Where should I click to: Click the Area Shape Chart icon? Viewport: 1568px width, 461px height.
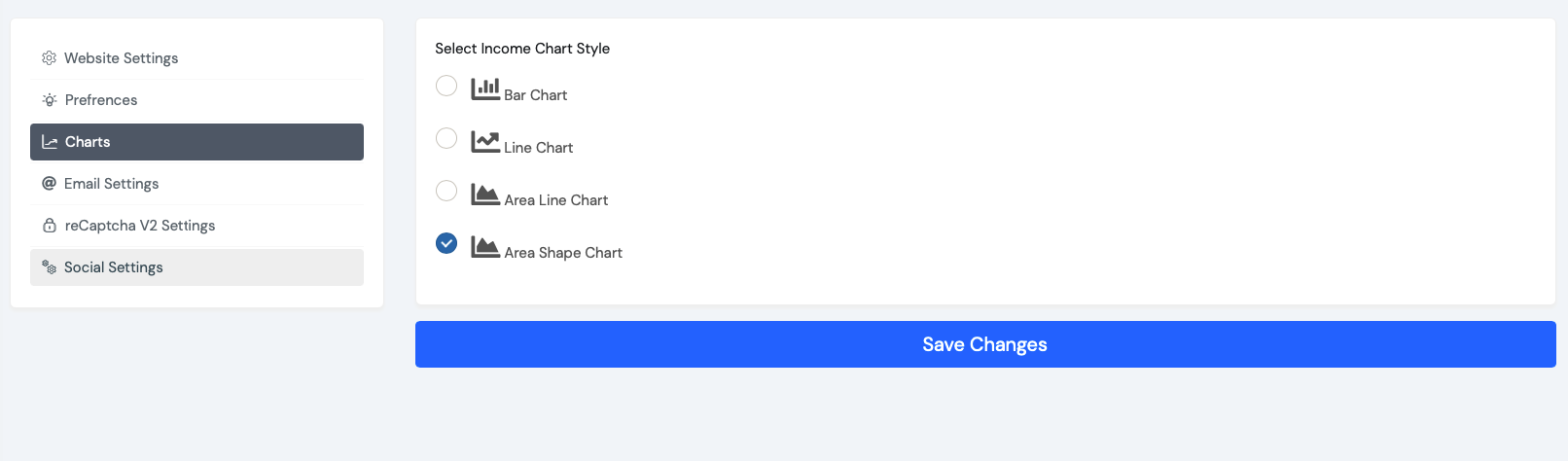485,246
